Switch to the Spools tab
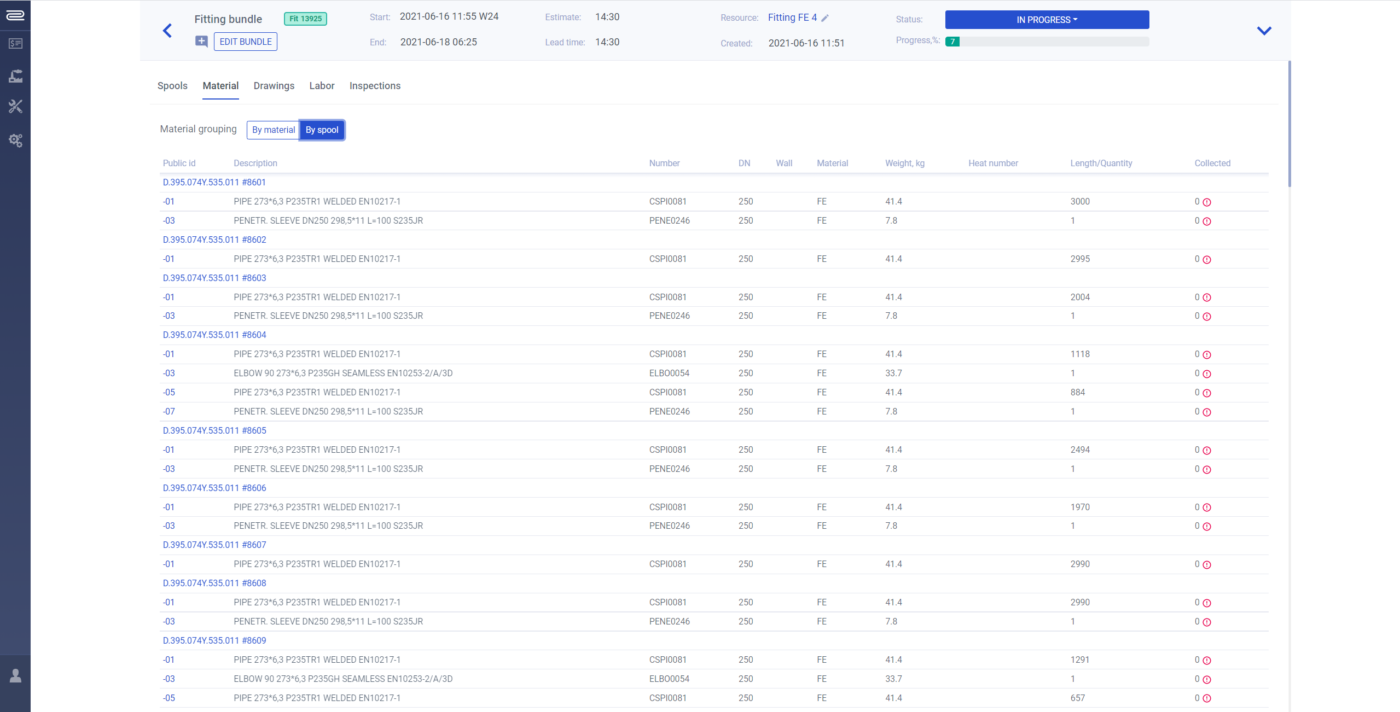 (172, 86)
